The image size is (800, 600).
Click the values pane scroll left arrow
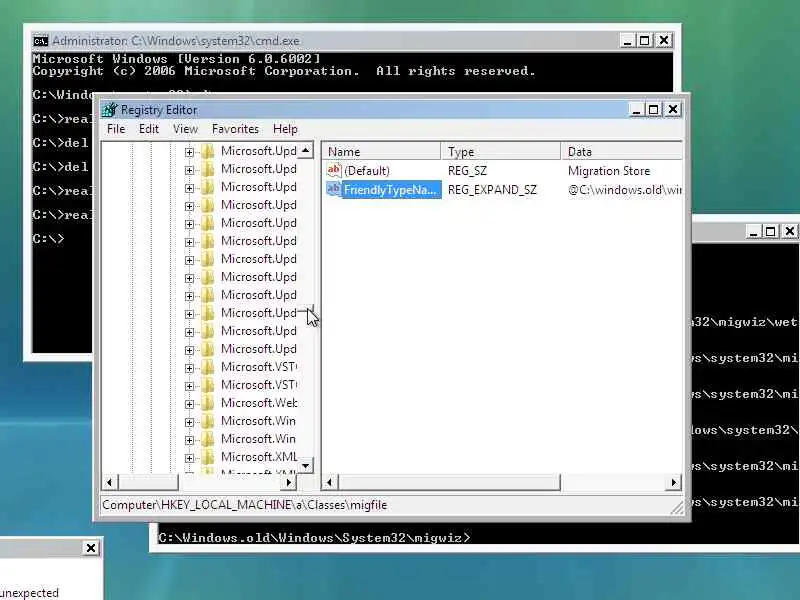(330, 482)
